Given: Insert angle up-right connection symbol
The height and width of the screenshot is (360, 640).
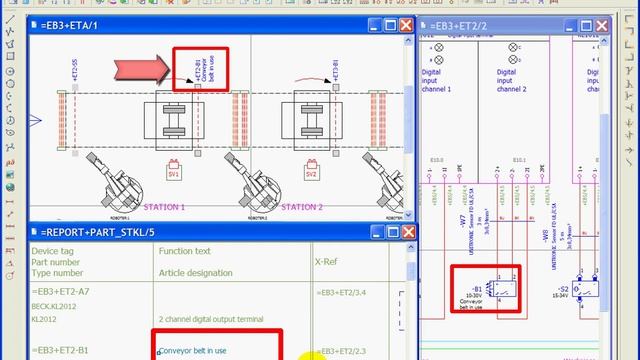Looking at the screenshot, I should 629,44.
